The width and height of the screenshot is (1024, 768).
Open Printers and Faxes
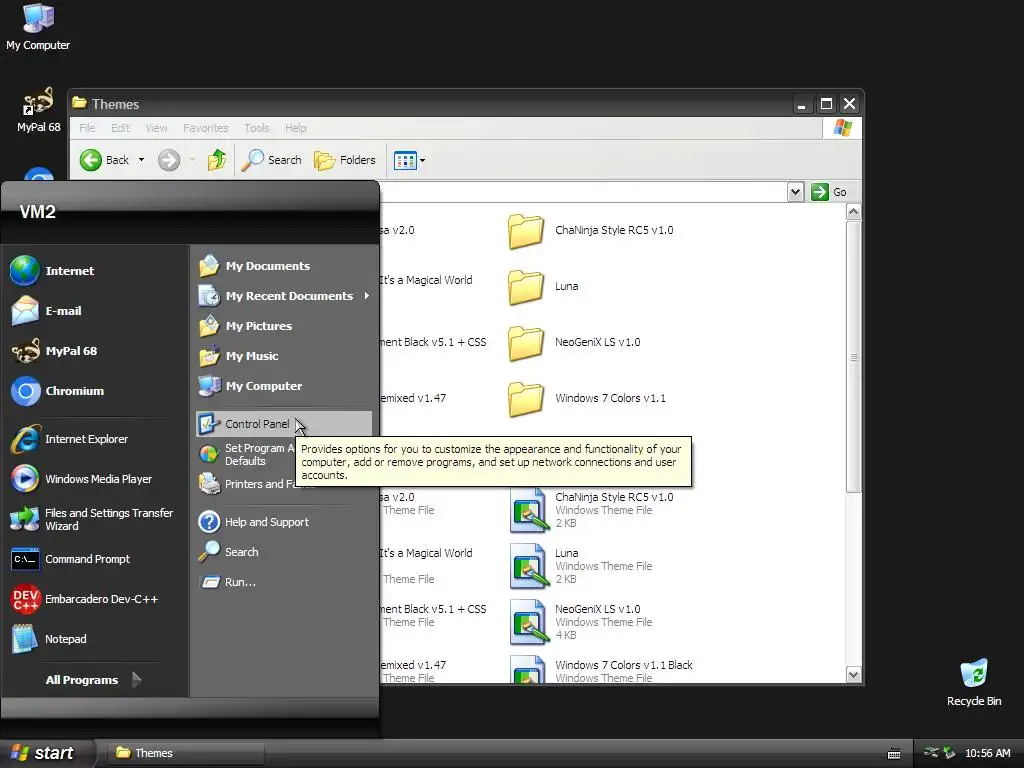pos(246,484)
